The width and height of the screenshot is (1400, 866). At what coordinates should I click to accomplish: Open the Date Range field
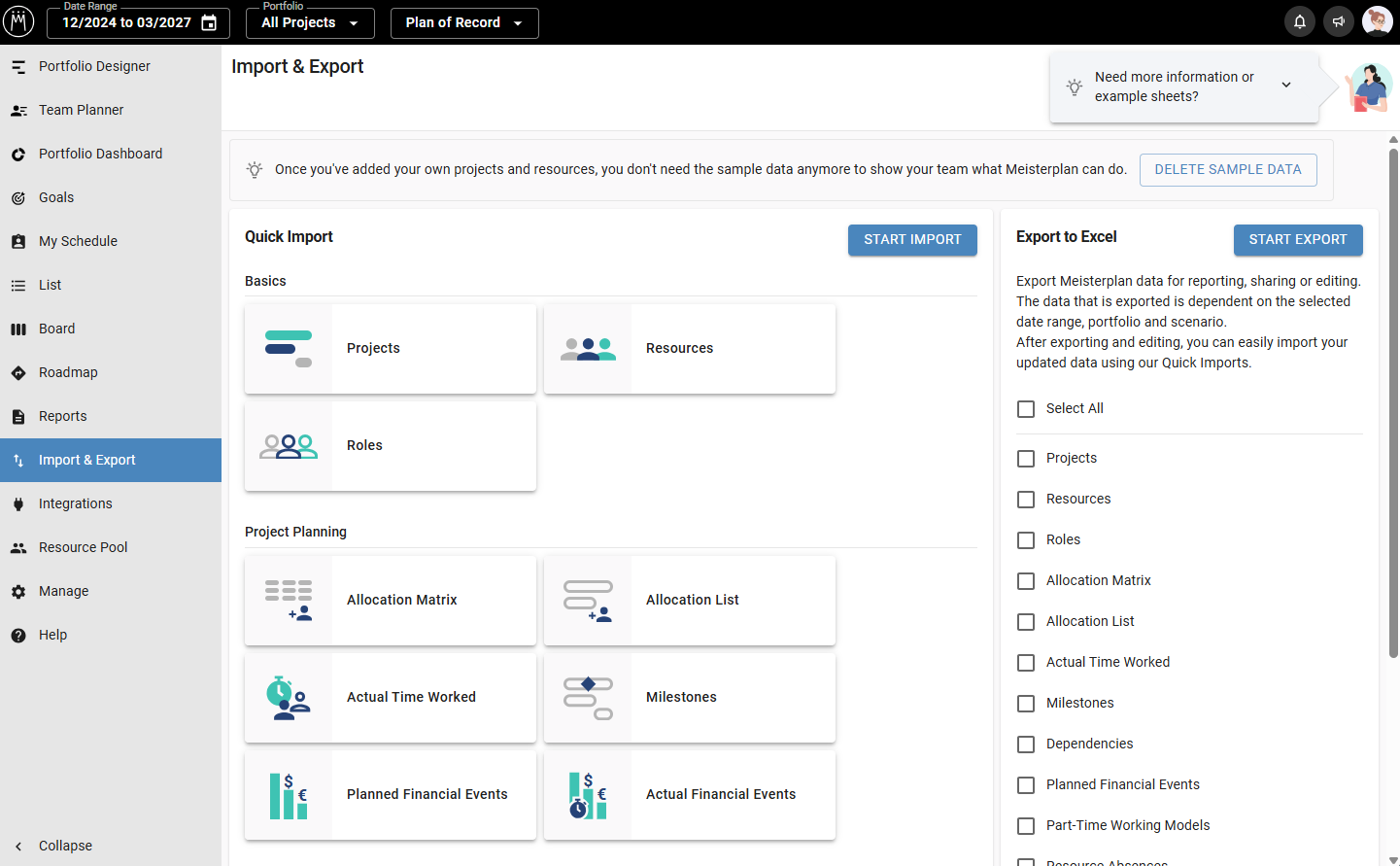138,22
